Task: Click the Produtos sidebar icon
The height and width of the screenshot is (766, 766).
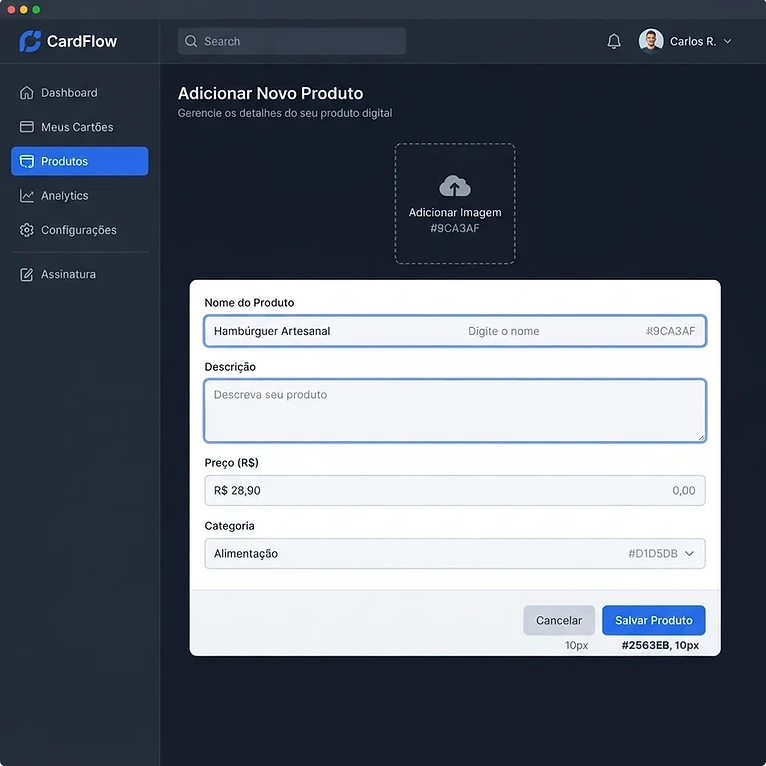Action: click(x=26, y=161)
